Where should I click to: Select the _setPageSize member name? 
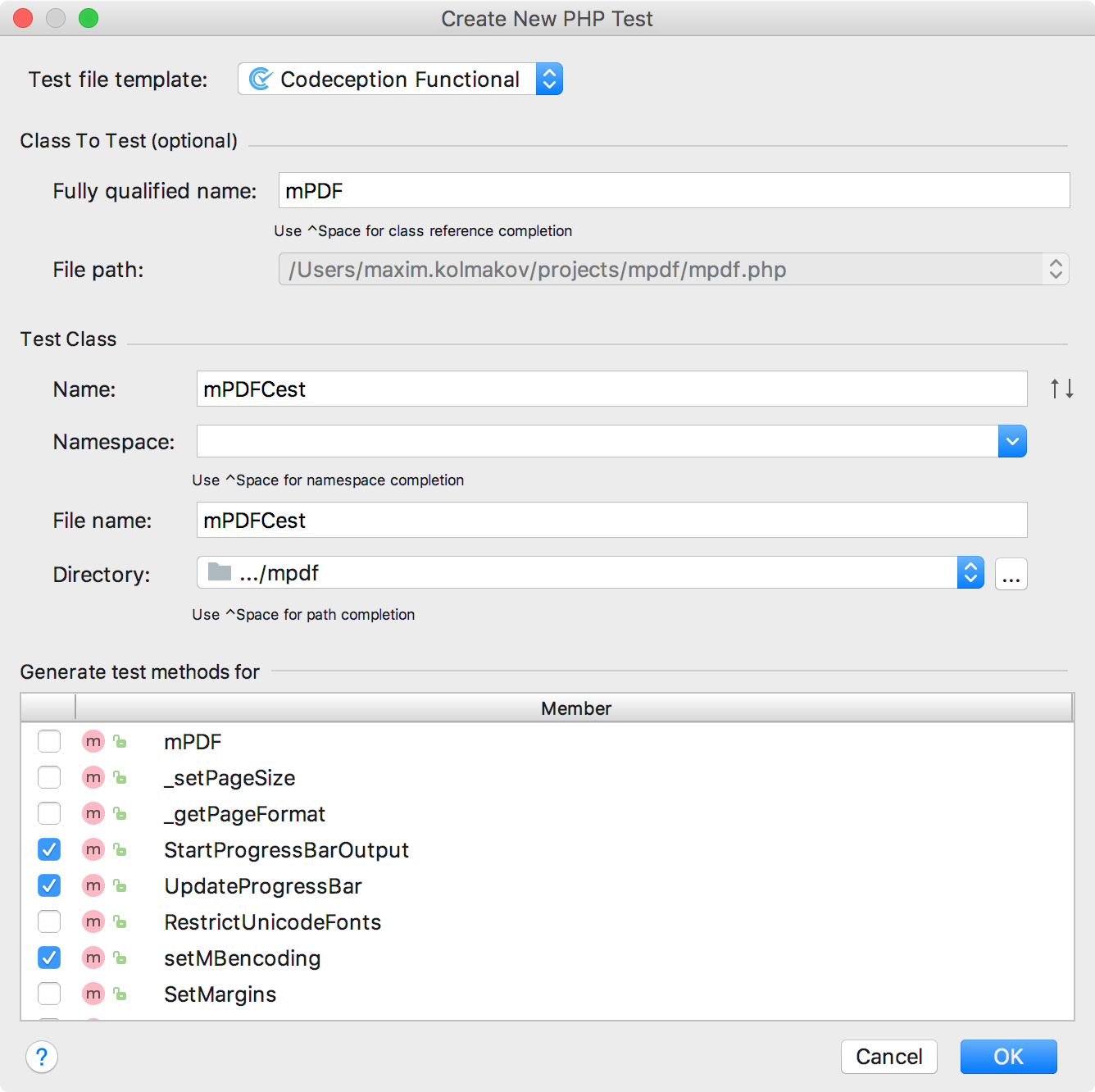(229, 778)
